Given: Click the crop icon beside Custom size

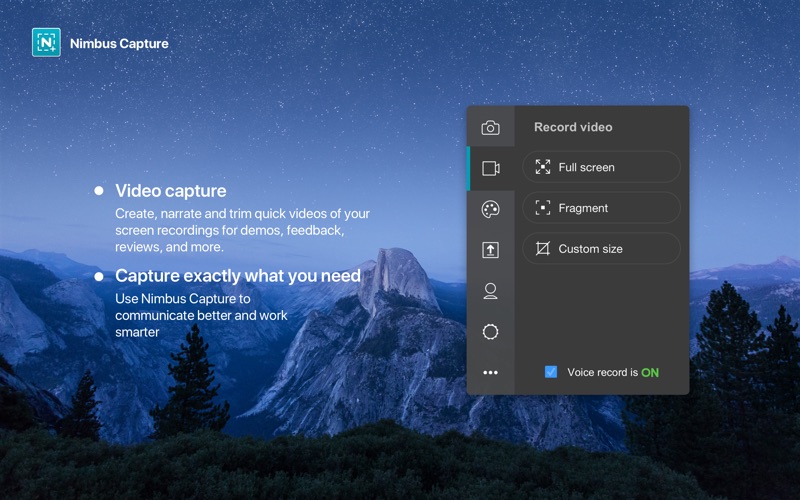Looking at the screenshot, I should pos(543,249).
